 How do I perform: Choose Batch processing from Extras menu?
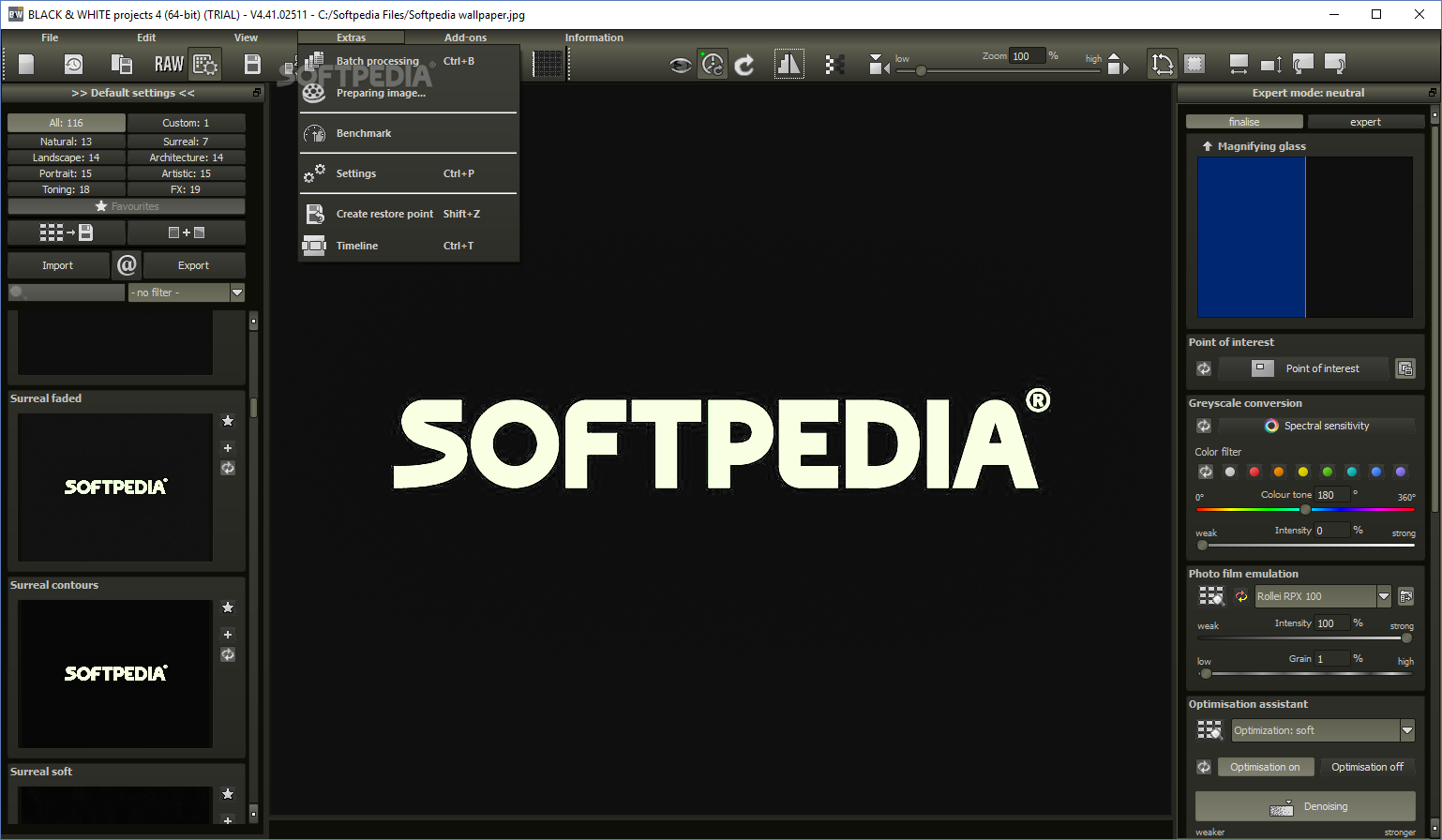tap(408, 61)
